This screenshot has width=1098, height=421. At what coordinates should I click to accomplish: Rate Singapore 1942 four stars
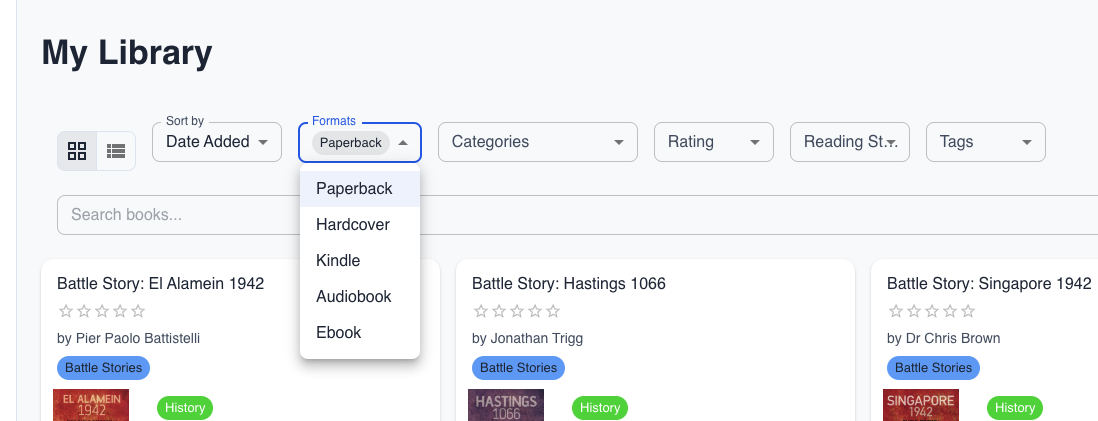(950, 311)
